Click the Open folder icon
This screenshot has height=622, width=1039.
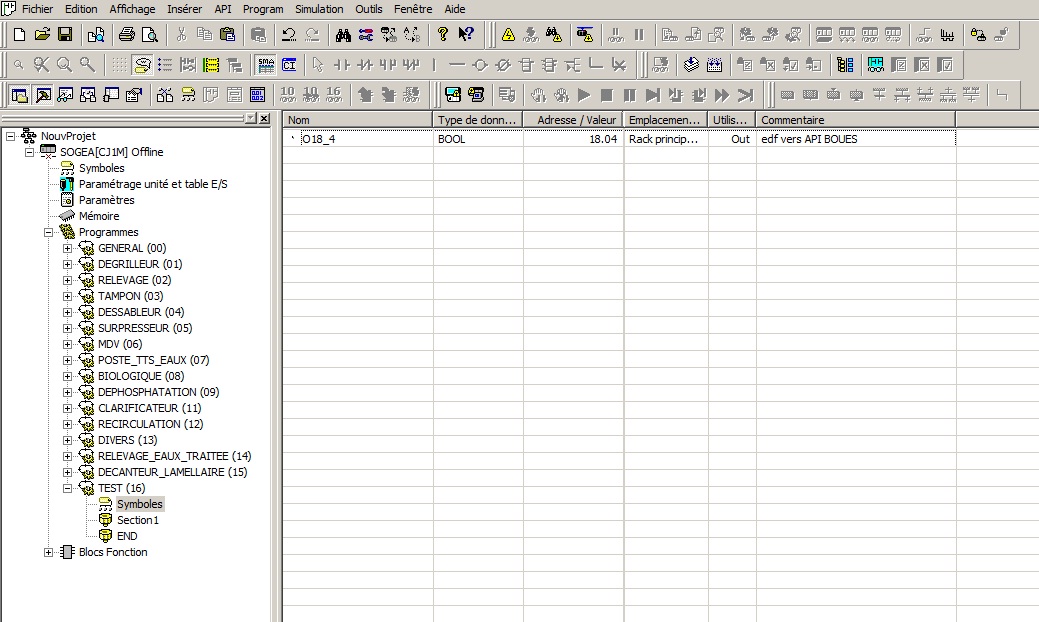[x=42, y=35]
